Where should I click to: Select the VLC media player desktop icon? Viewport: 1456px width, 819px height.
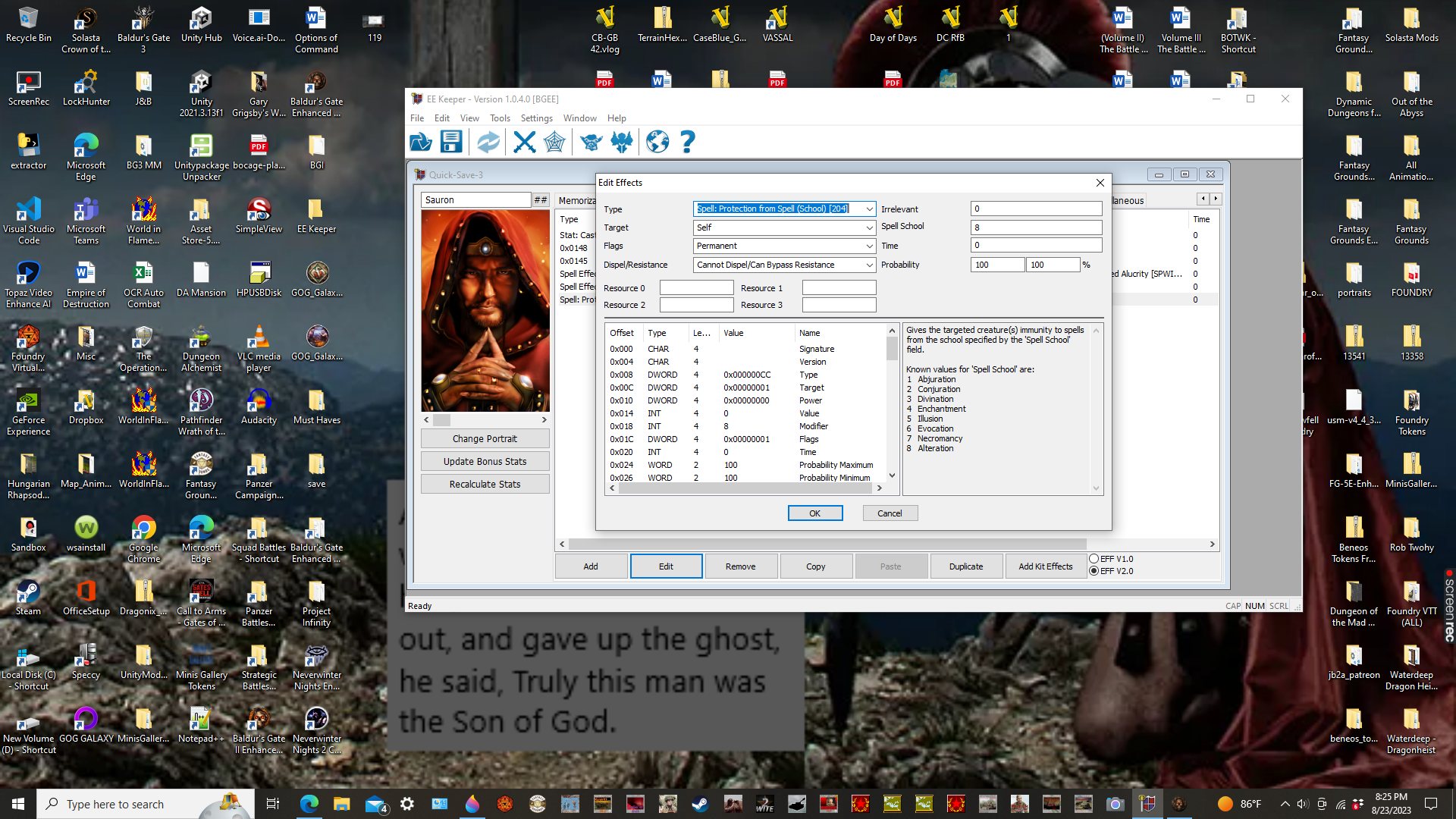(x=259, y=350)
